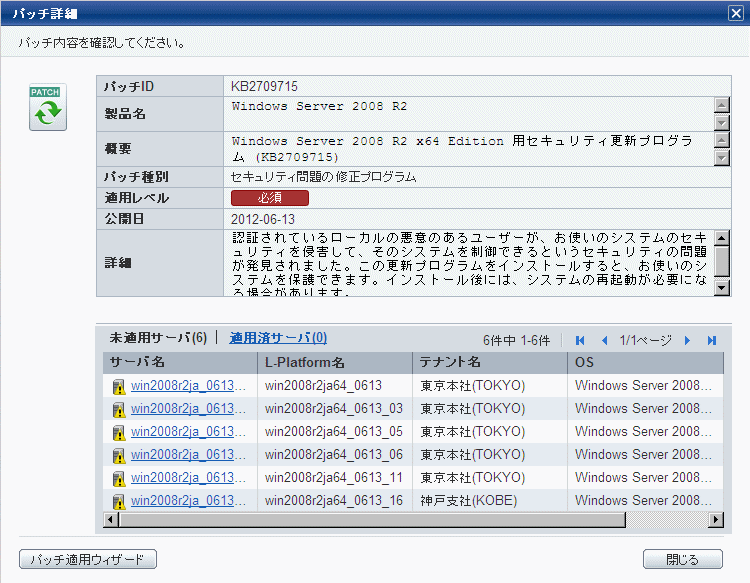
Task: Click the 1/1ページ page indicator
Action: pyautogui.click(x=646, y=341)
